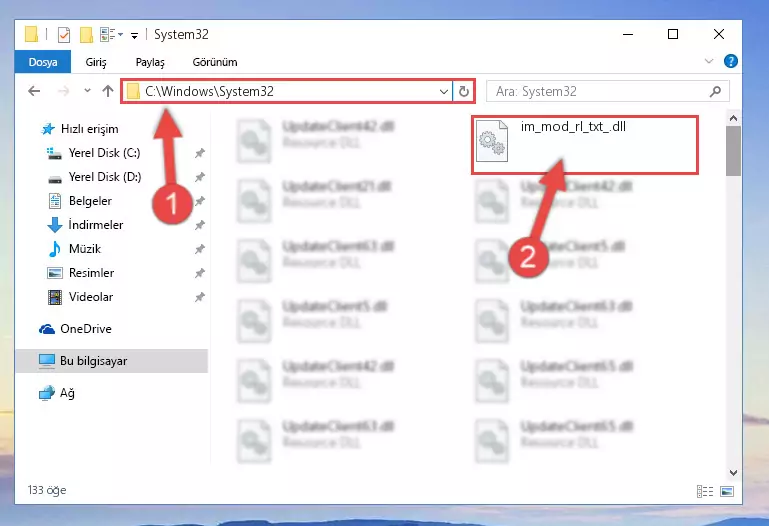Click the pin icon next to Yerel Disk (C:)
This screenshot has height=526, width=769.
pyautogui.click(x=200, y=153)
